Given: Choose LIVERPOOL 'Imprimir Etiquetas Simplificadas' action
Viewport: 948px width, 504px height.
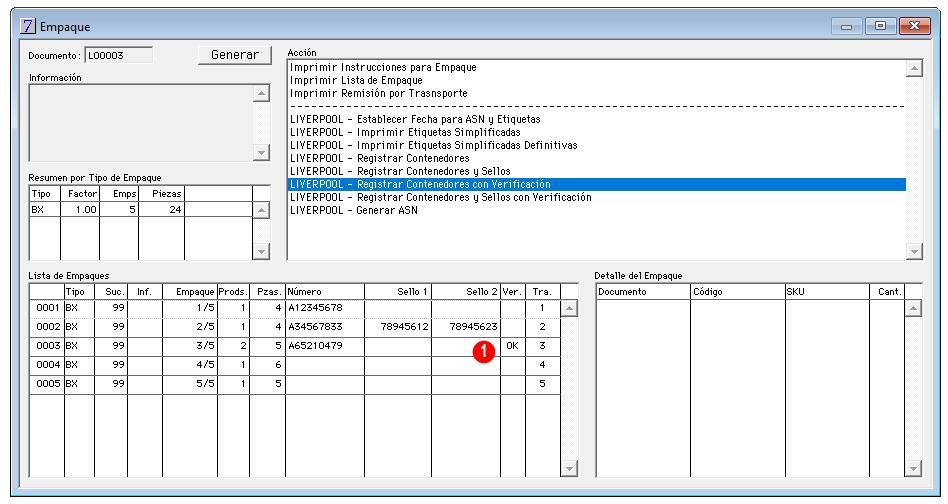Looking at the screenshot, I should coord(596,132).
